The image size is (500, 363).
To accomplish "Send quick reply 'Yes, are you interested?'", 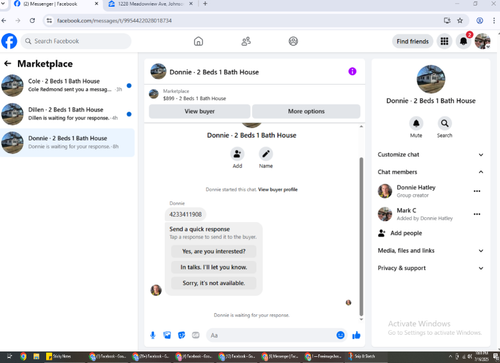I will [214, 251].
